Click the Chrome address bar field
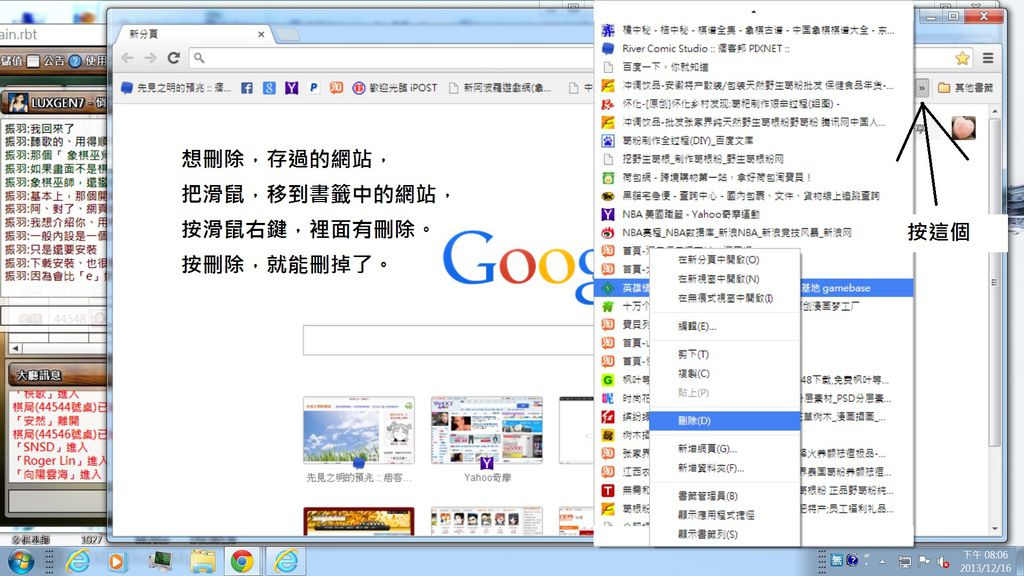This screenshot has width=1024, height=576. click(x=392, y=58)
